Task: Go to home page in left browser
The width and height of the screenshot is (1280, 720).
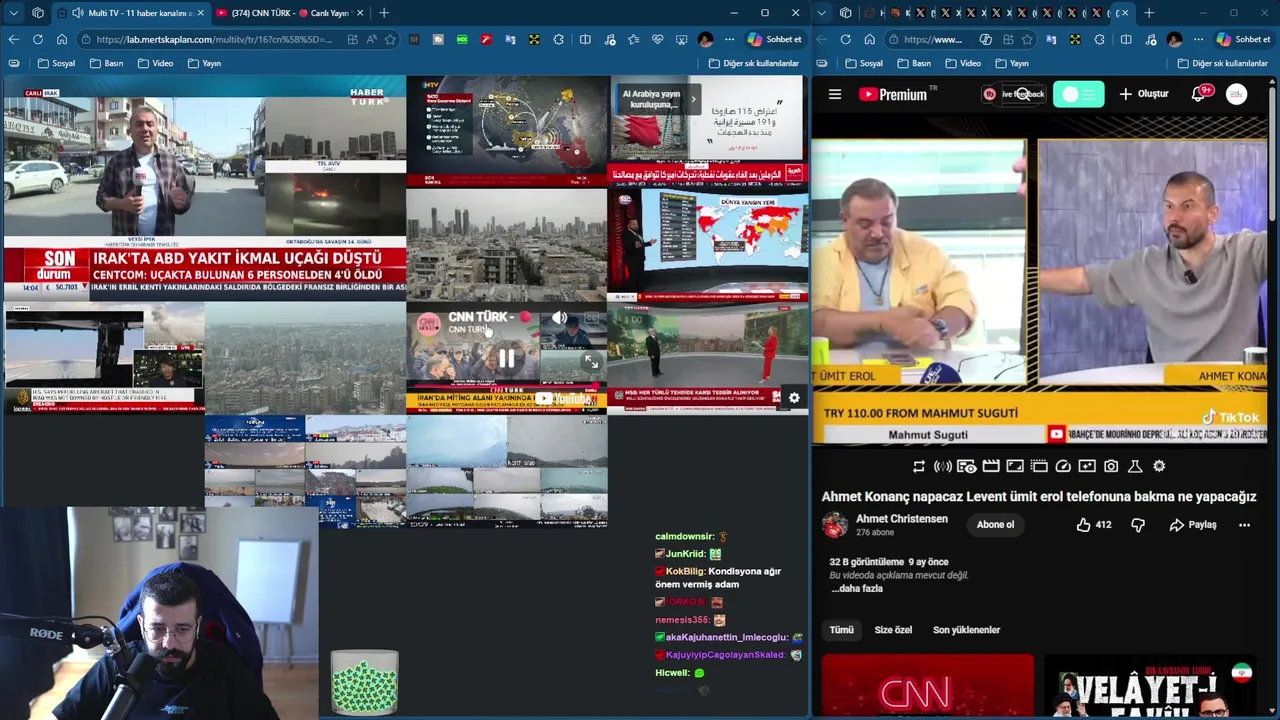Action: coord(62,39)
